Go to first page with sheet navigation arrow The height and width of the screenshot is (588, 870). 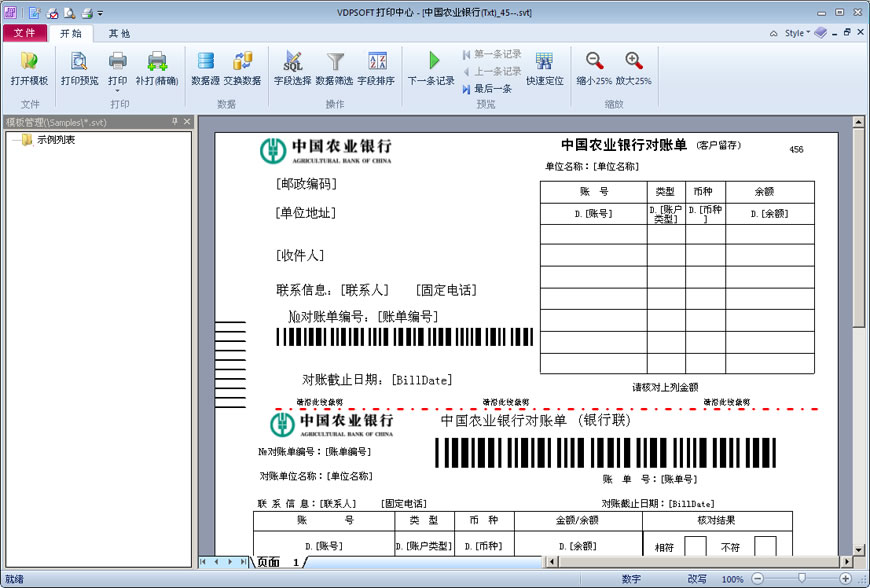tap(203, 562)
